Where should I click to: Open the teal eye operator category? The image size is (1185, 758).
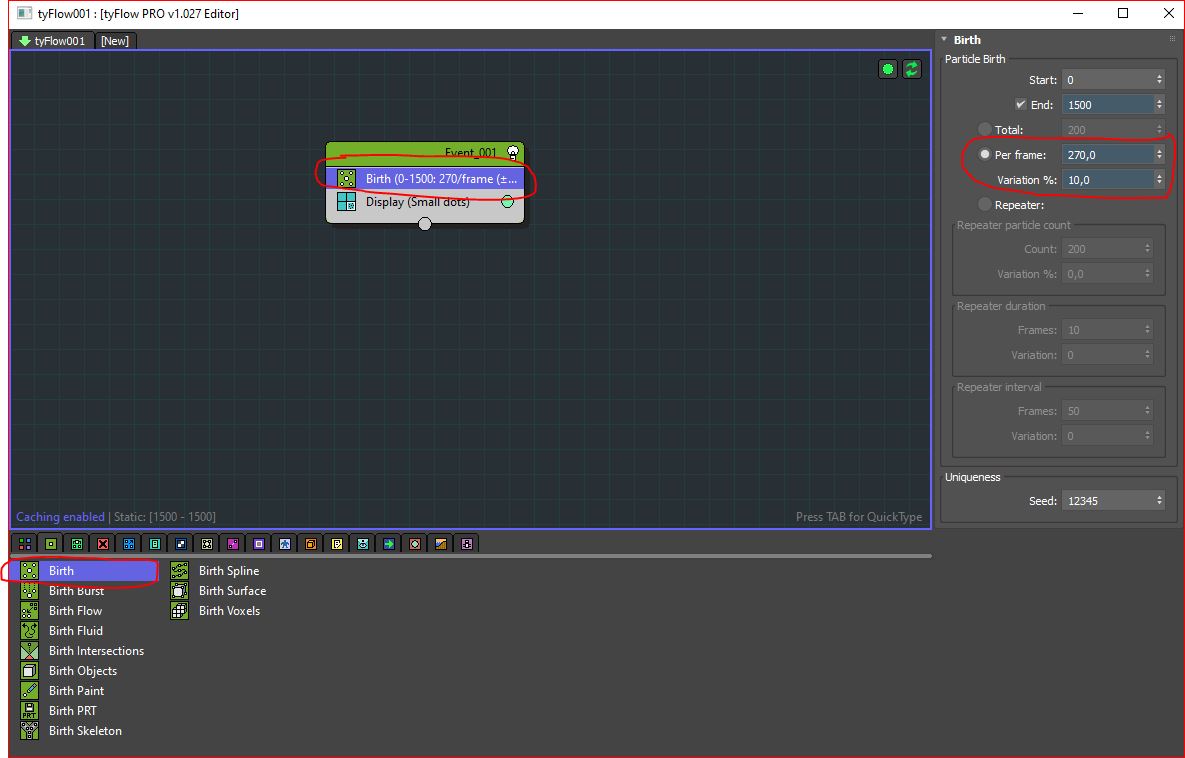point(363,543)
